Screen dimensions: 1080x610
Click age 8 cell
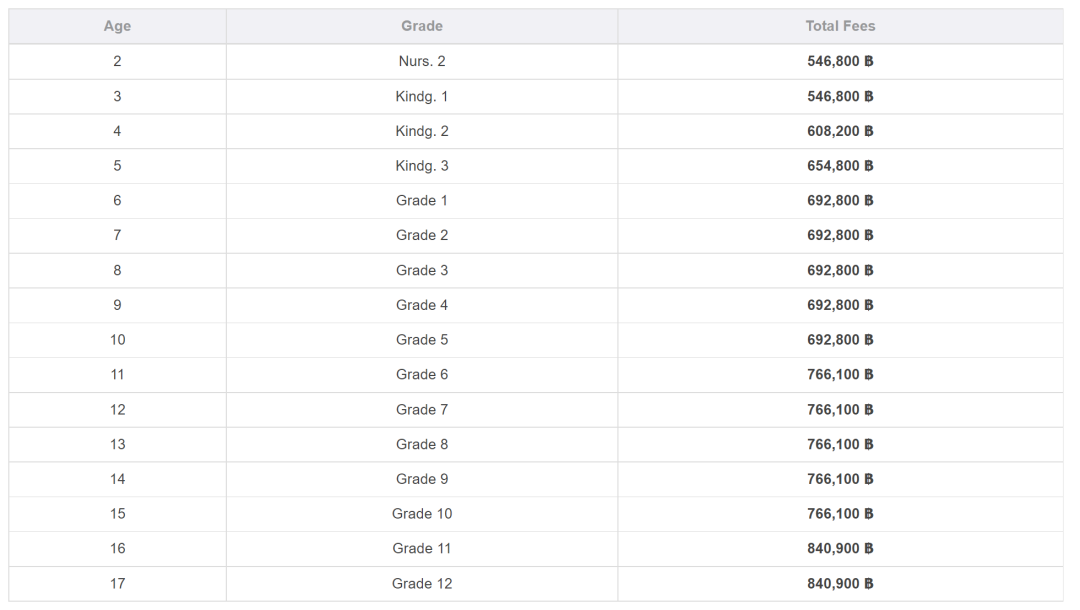point(117,270)
